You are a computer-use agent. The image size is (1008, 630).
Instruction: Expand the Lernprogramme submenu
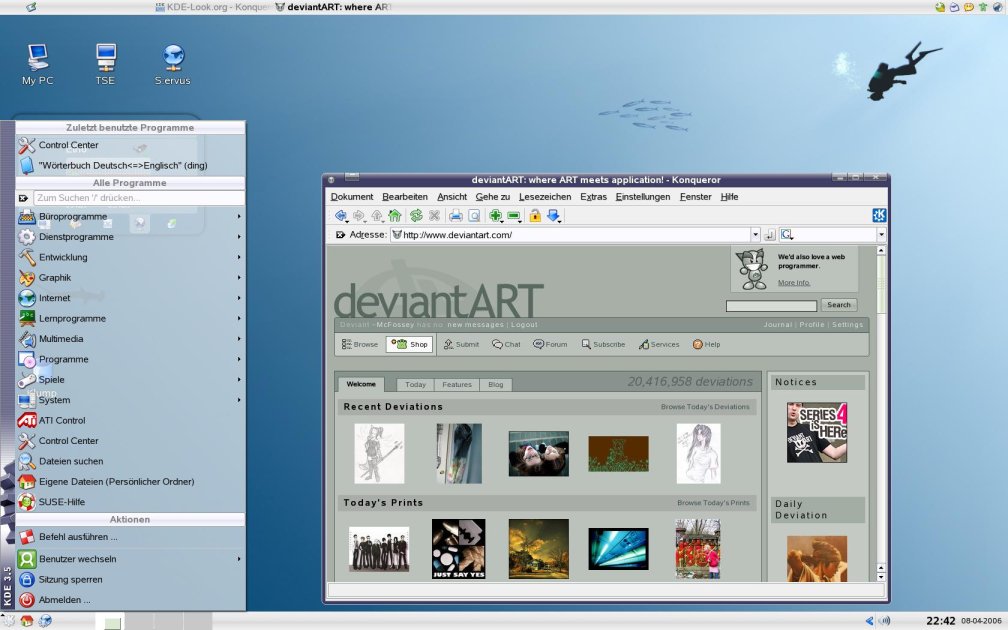pos(130,318)
